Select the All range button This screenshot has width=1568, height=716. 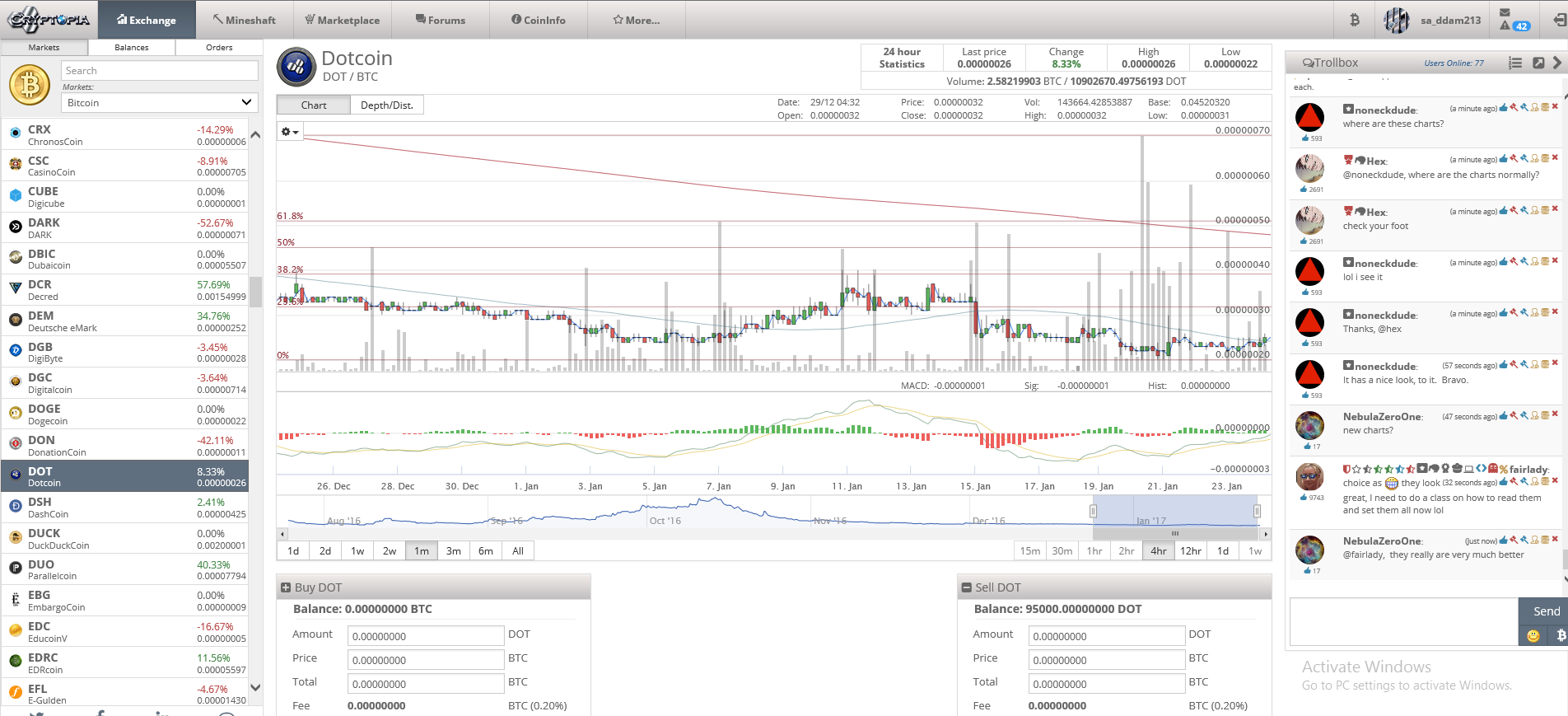[x=518, y=551]
